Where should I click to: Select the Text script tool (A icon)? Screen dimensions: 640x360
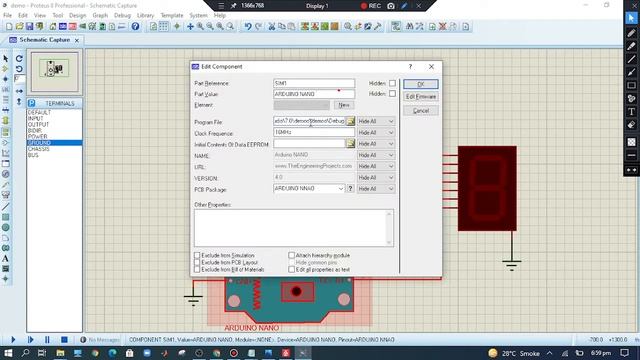click(5, 258)
